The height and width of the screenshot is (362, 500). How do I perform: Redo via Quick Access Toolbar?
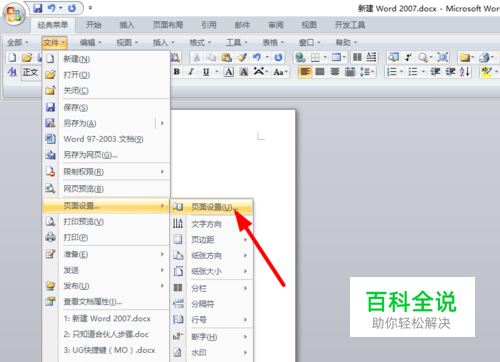[72, 8]
